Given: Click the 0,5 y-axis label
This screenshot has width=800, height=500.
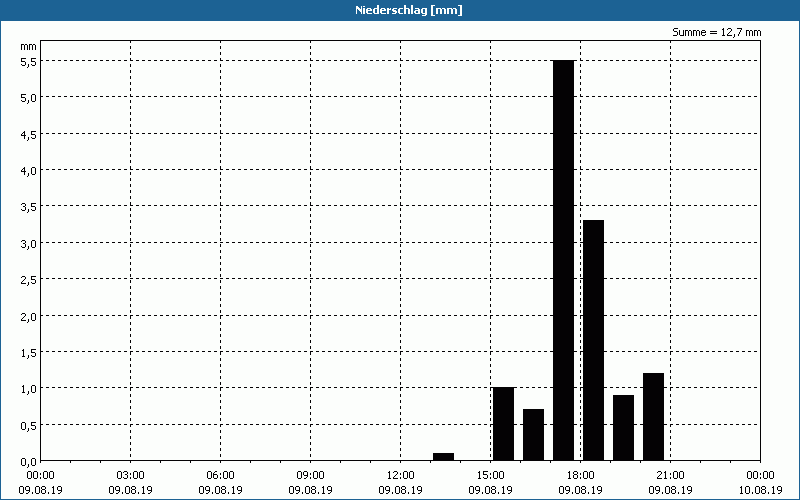Looking at the screenshot, I should [28, 426].
